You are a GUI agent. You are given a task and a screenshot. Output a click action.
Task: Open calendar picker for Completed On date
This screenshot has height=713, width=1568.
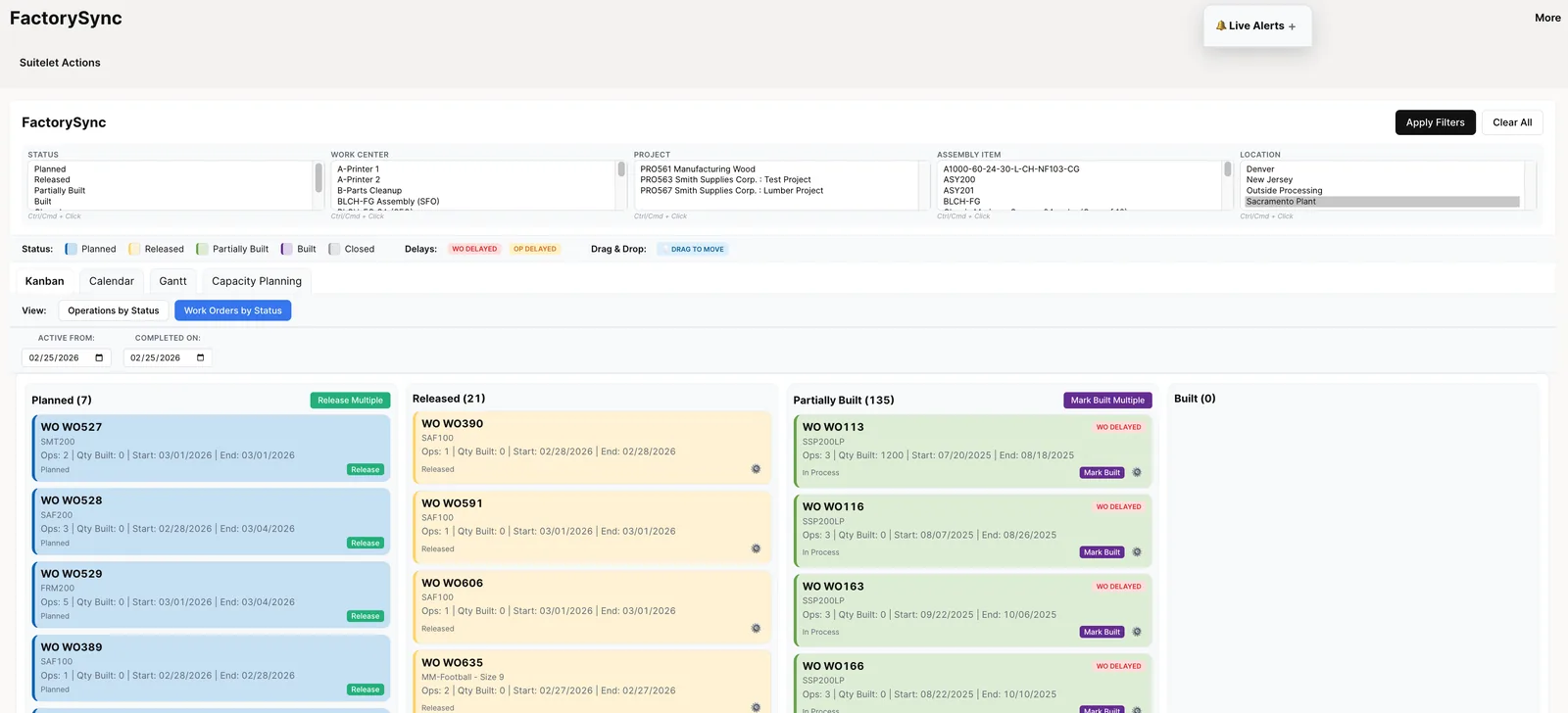(x=201, y=357)
